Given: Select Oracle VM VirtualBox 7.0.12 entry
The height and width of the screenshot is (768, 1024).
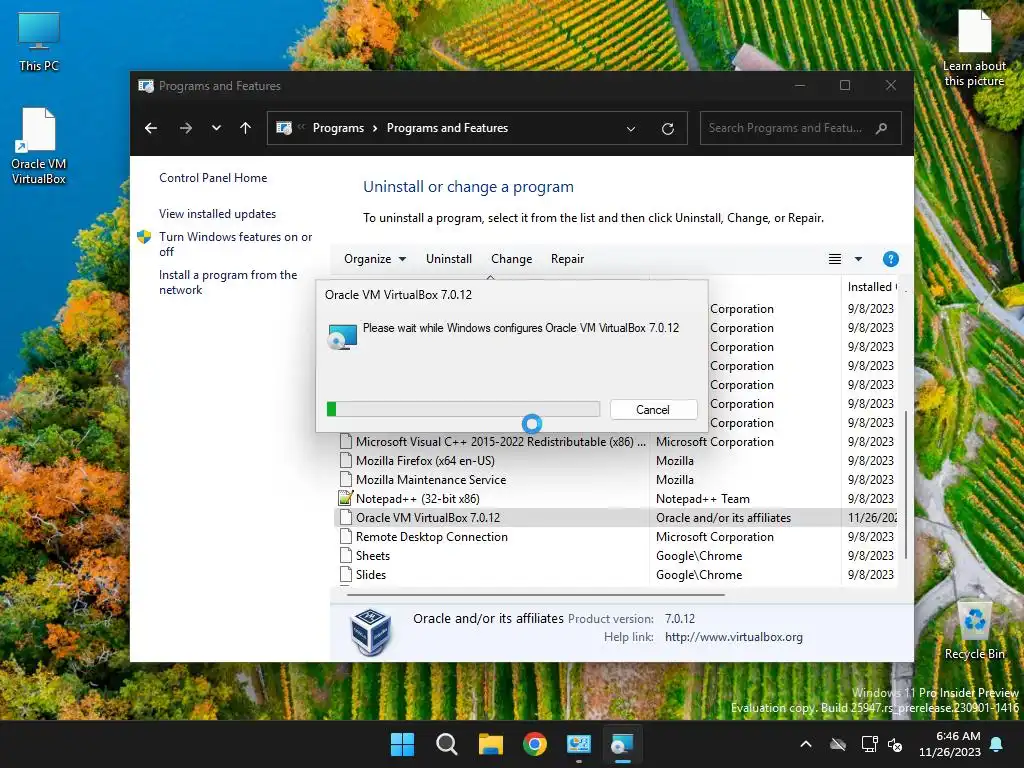Looking at the screenshot, I should (618, 518).
